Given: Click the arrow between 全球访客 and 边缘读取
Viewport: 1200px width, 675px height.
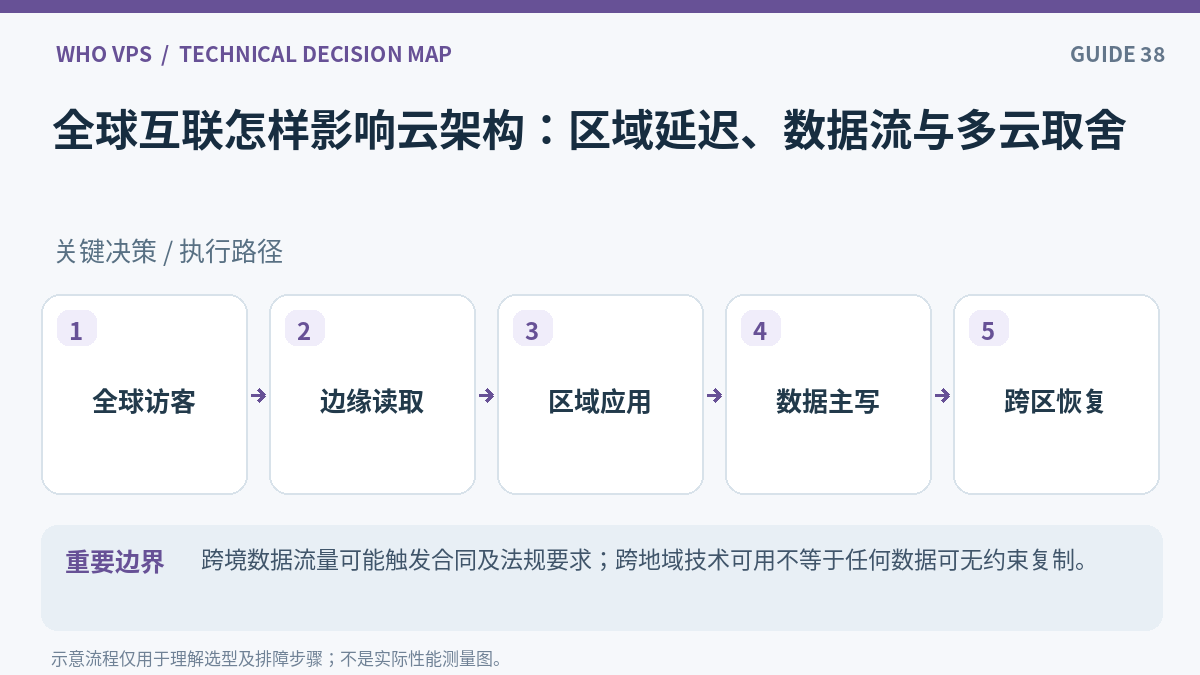Looking at the screenshot, I should coord(258,395).
